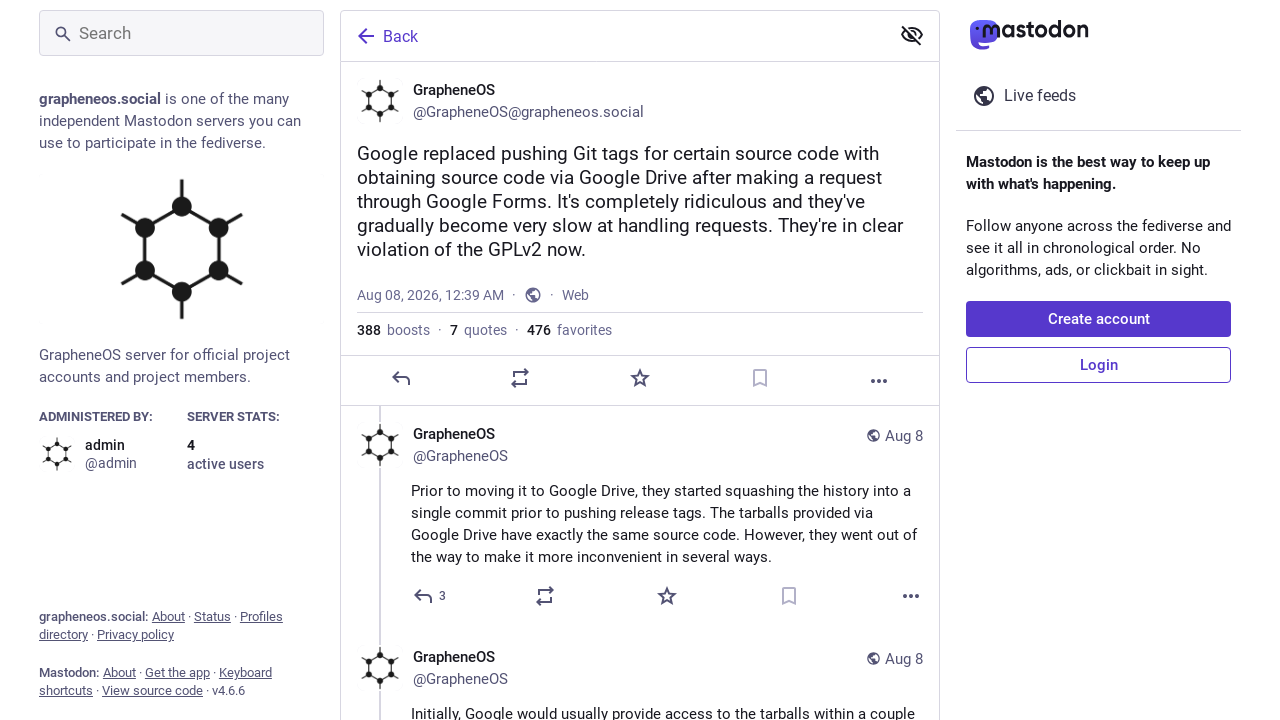Open the Privacy policy link

pos(135,635)
